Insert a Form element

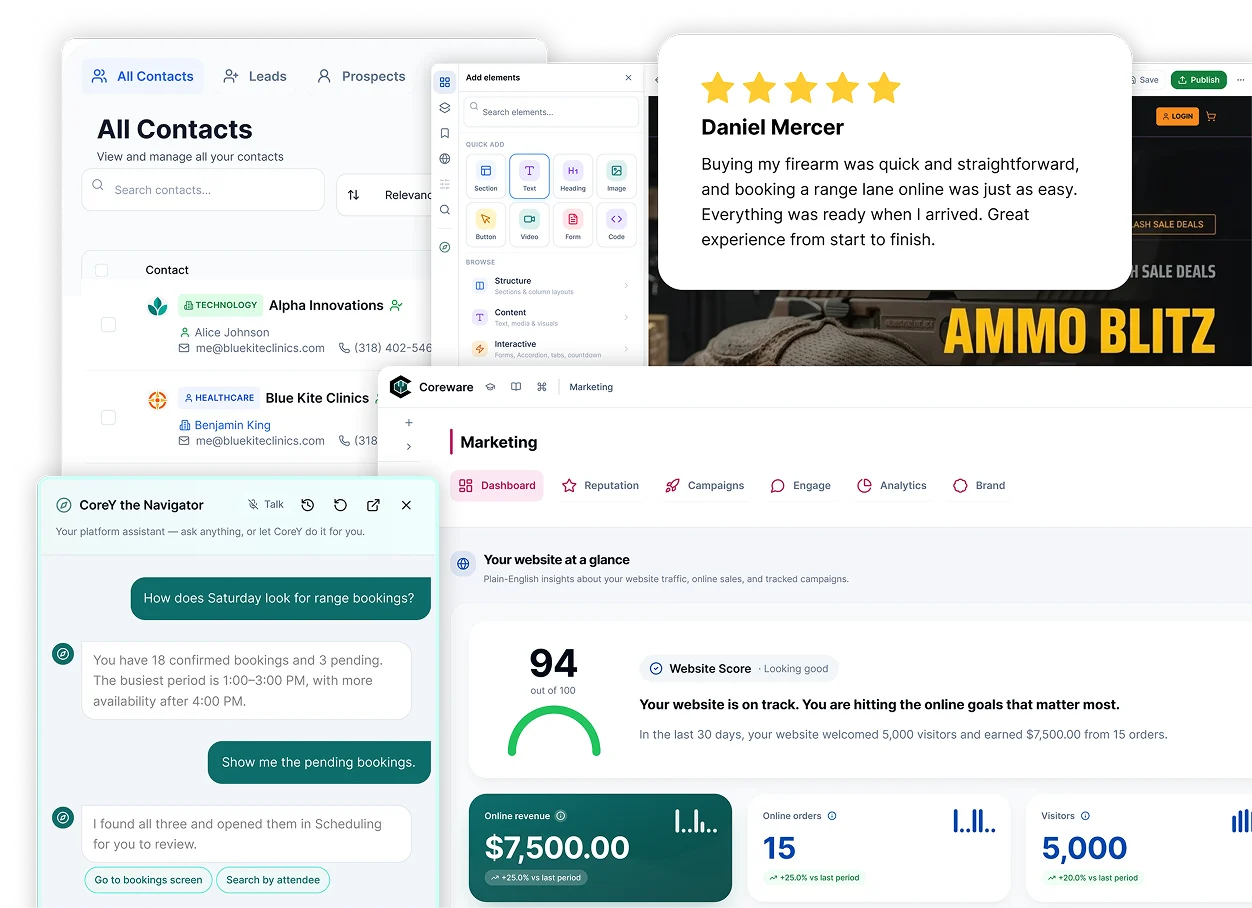click(573, 224)
